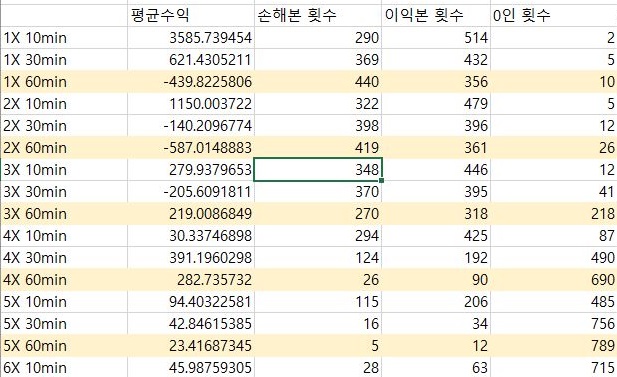Select the zero count cell 218

pyautogui.click(x=554, y=214)
